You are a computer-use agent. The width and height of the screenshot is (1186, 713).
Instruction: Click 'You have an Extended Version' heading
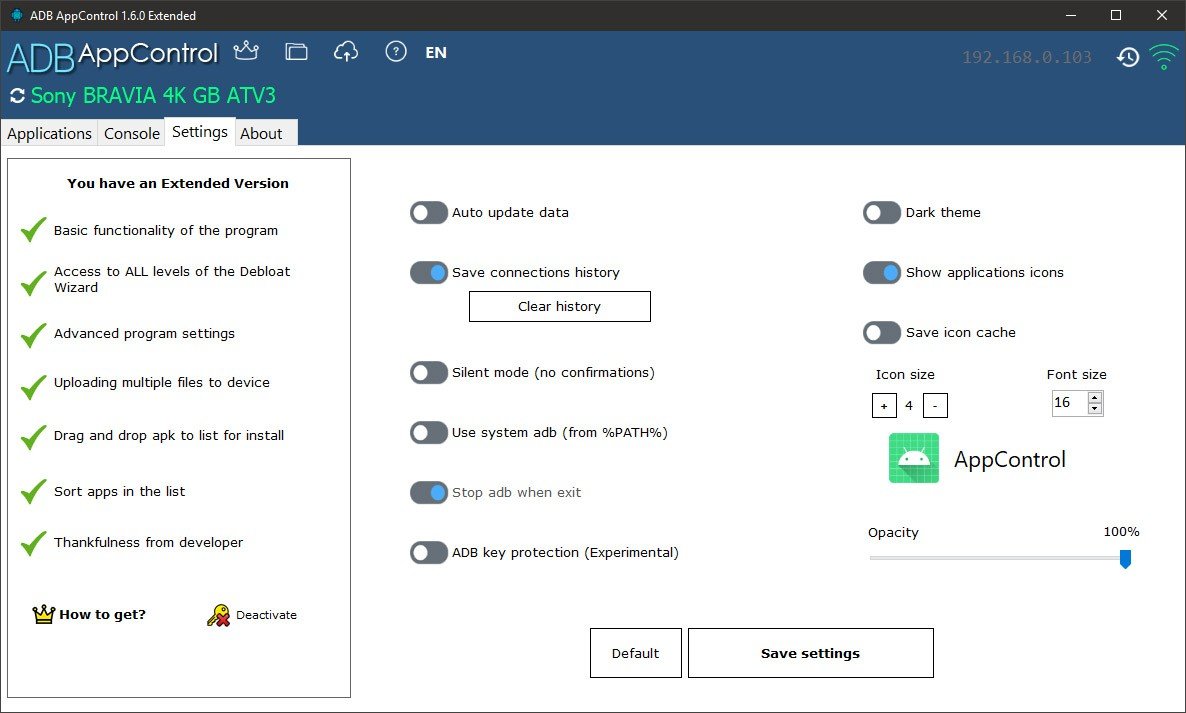(x=178, y=183)
